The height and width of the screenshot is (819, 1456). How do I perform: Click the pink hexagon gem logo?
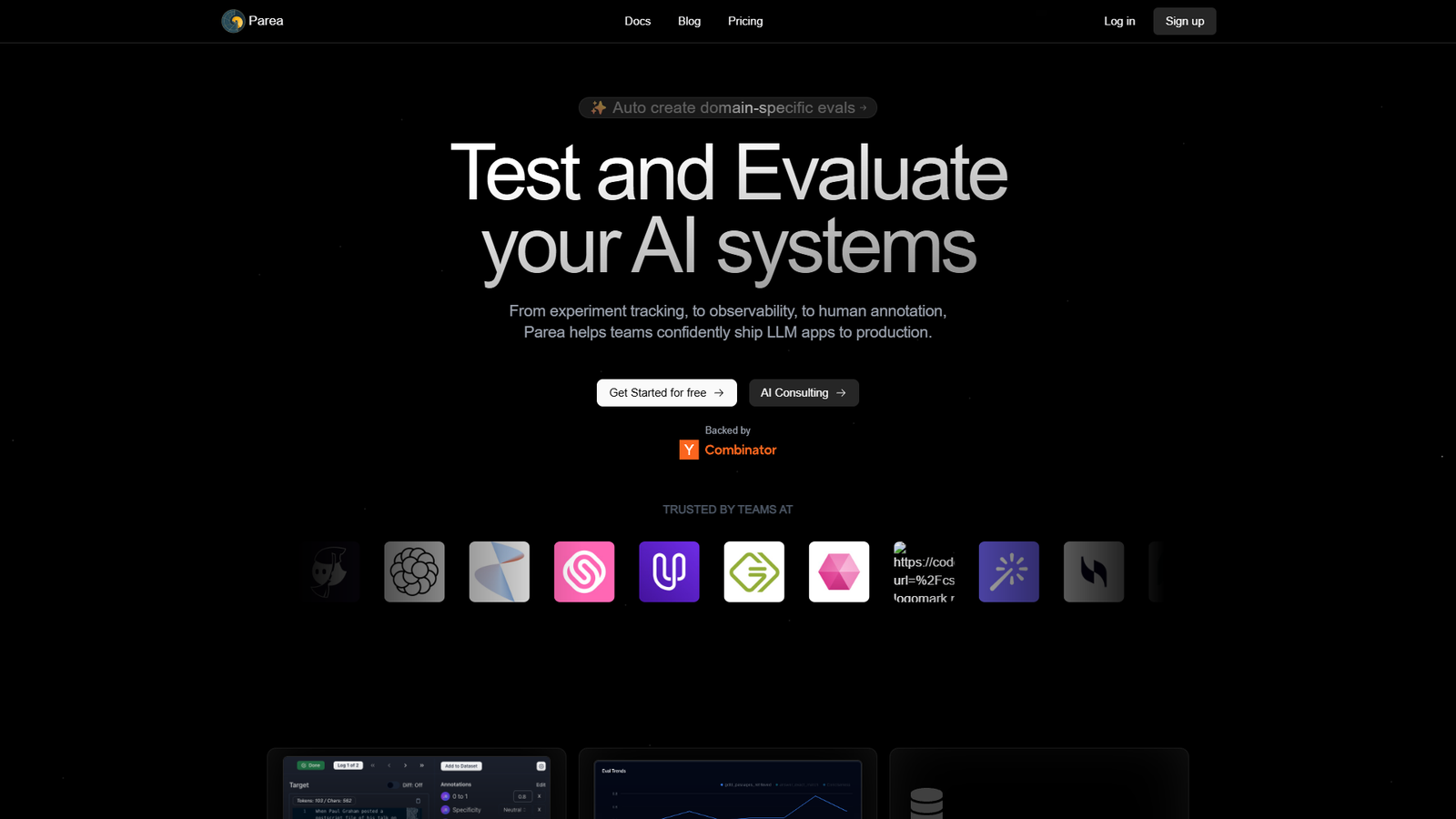coord(839,571)
